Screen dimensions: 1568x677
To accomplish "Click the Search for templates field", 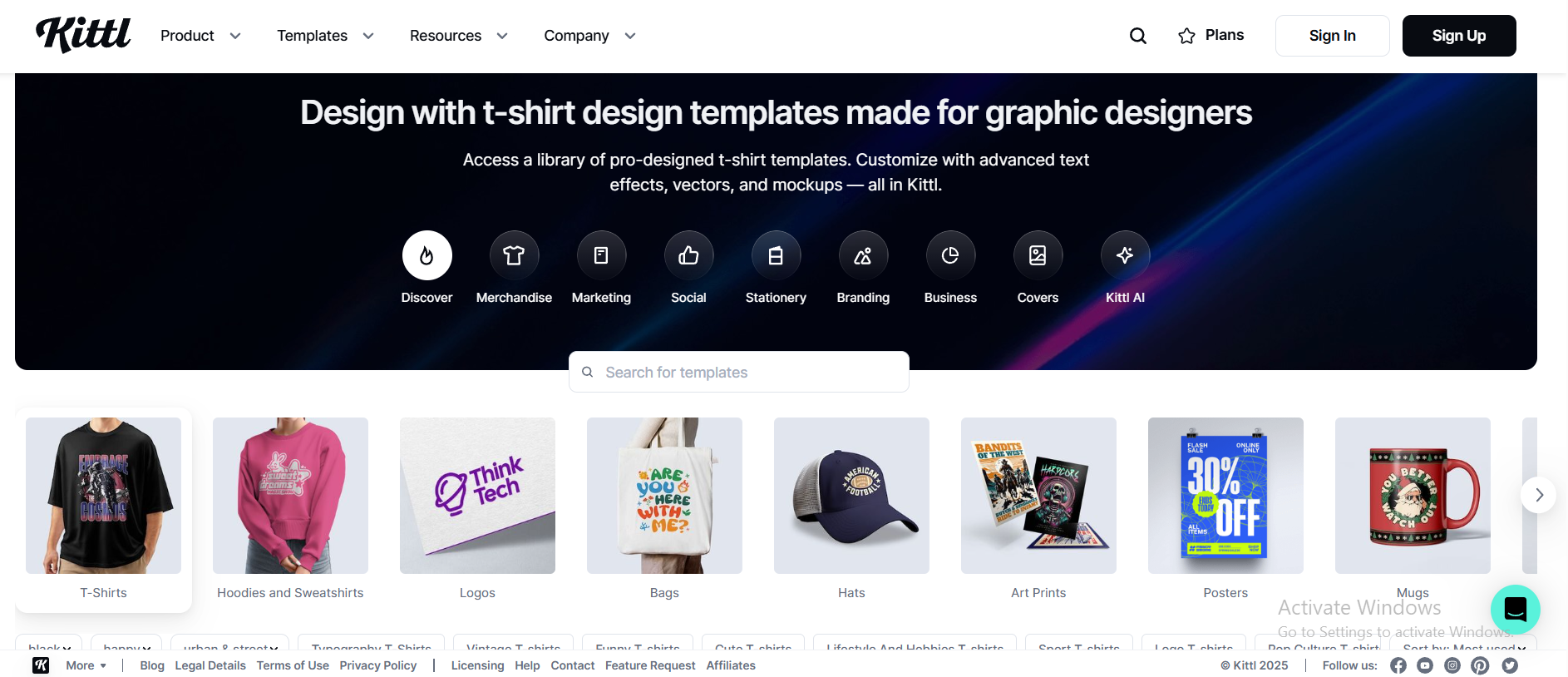I will [x=739, y=372].
